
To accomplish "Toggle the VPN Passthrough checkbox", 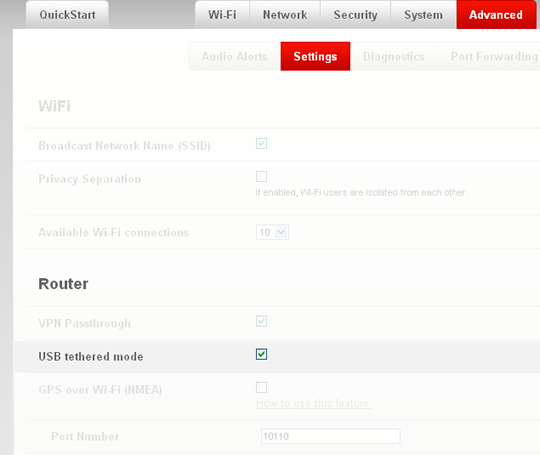I will tap(261, 321).
